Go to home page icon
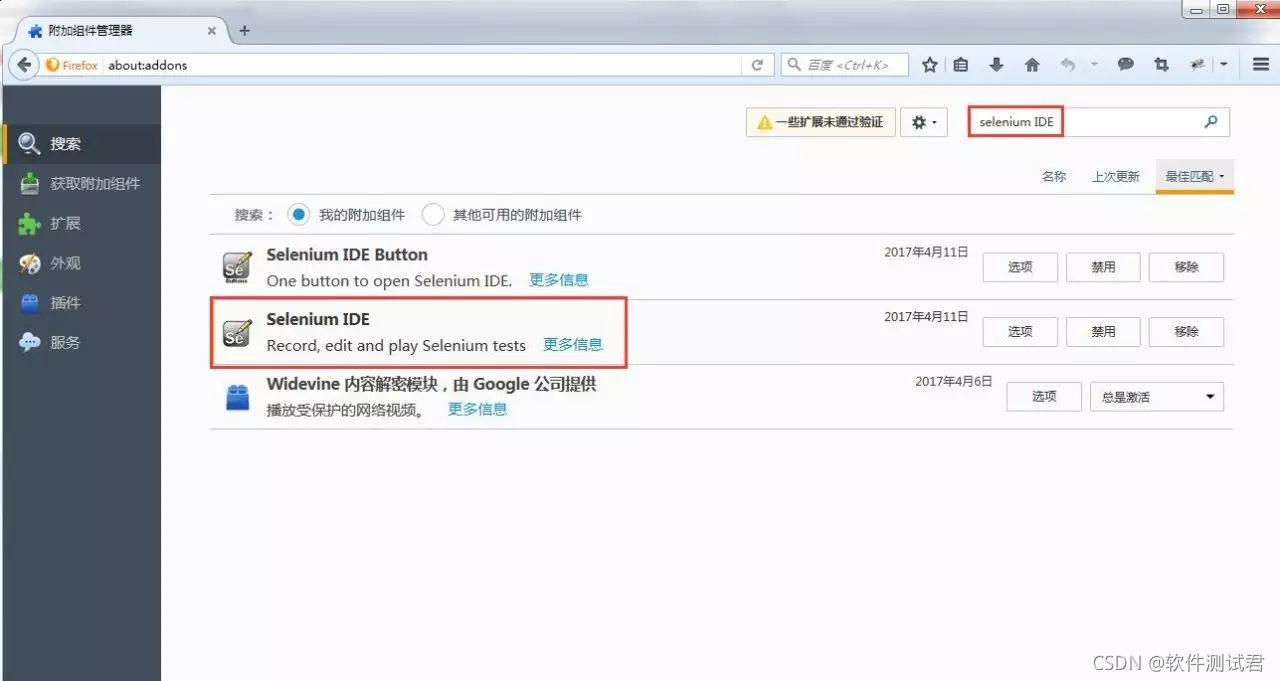The image size is (1280, 681). coord(1032,65)
